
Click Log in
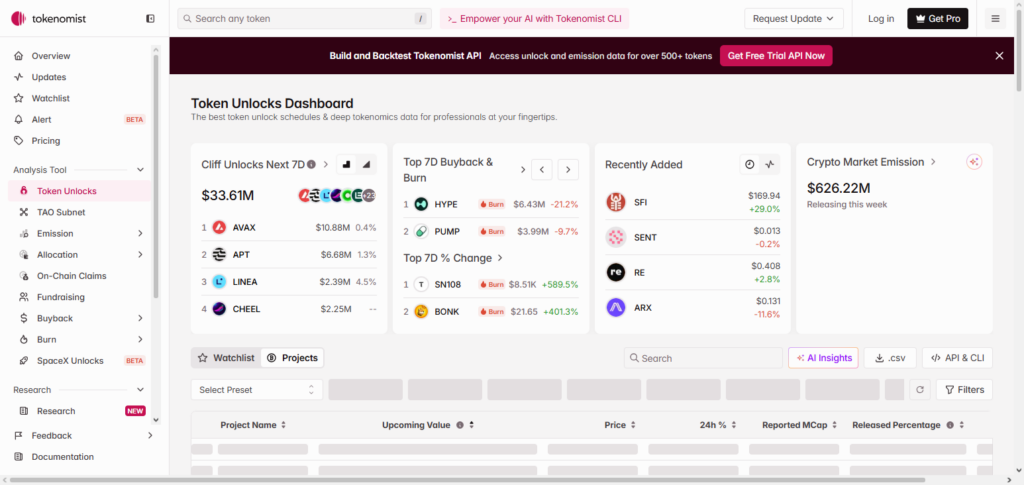tap(881, 18)
